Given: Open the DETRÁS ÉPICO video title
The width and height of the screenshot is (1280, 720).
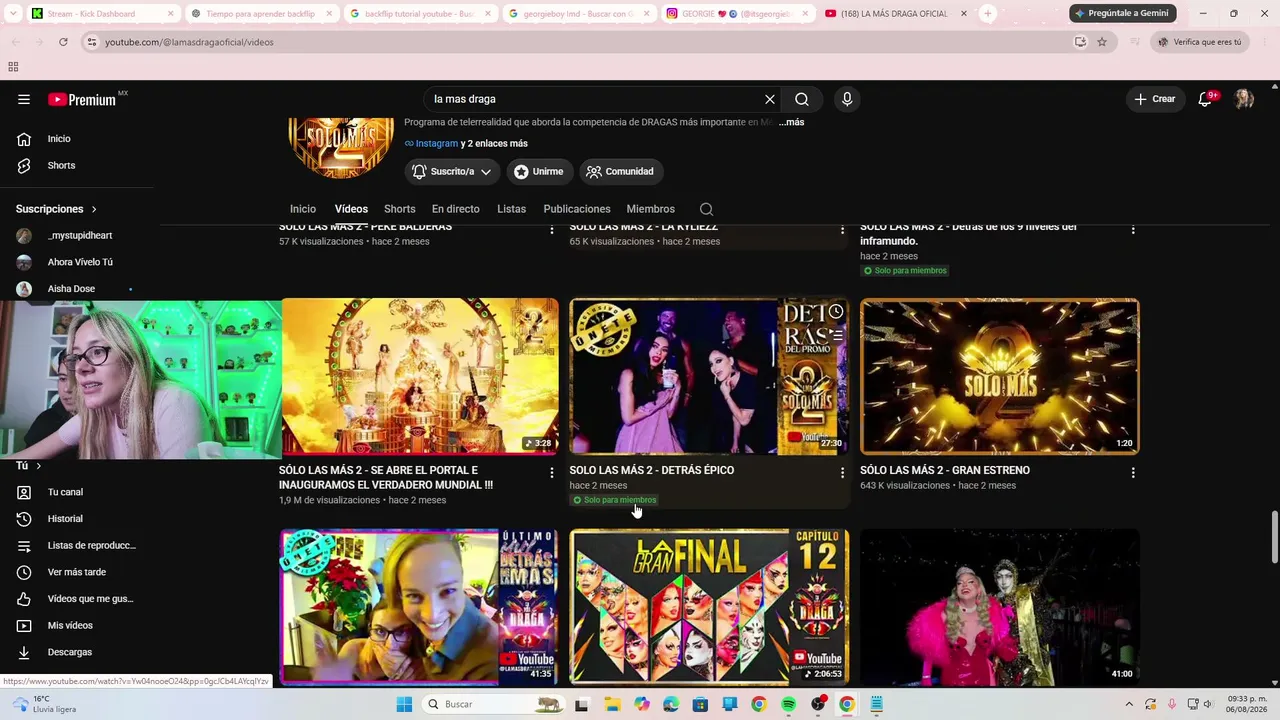Looking at the screenshot, I should point(651,470).
